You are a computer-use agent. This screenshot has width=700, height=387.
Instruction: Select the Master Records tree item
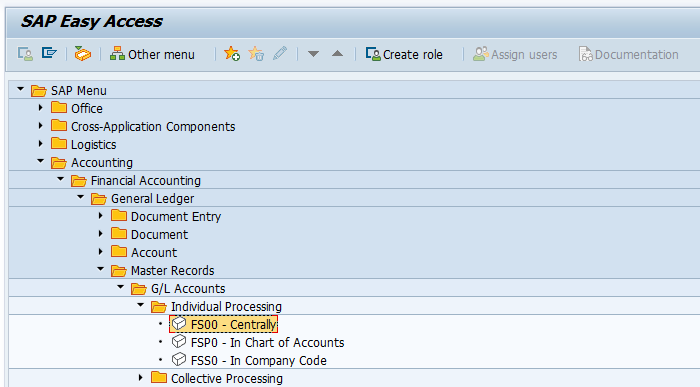pyautogui.click(x=172, y=270)
